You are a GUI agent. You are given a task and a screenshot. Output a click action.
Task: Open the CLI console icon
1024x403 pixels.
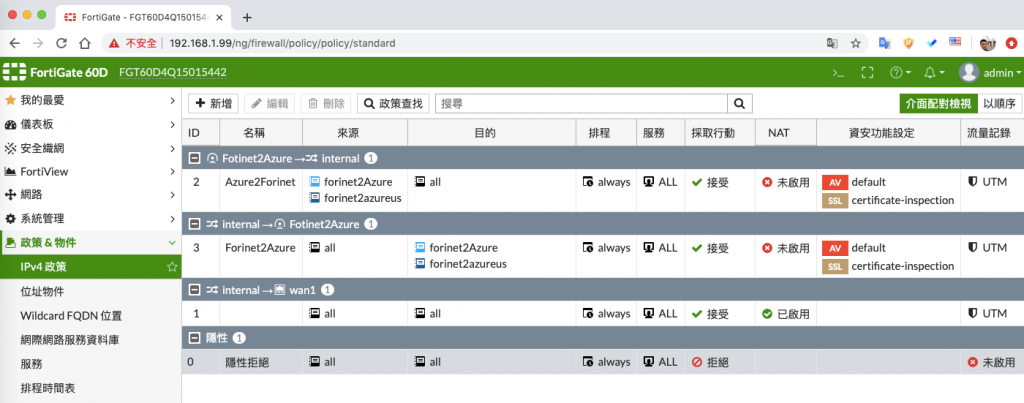[838, 73]
